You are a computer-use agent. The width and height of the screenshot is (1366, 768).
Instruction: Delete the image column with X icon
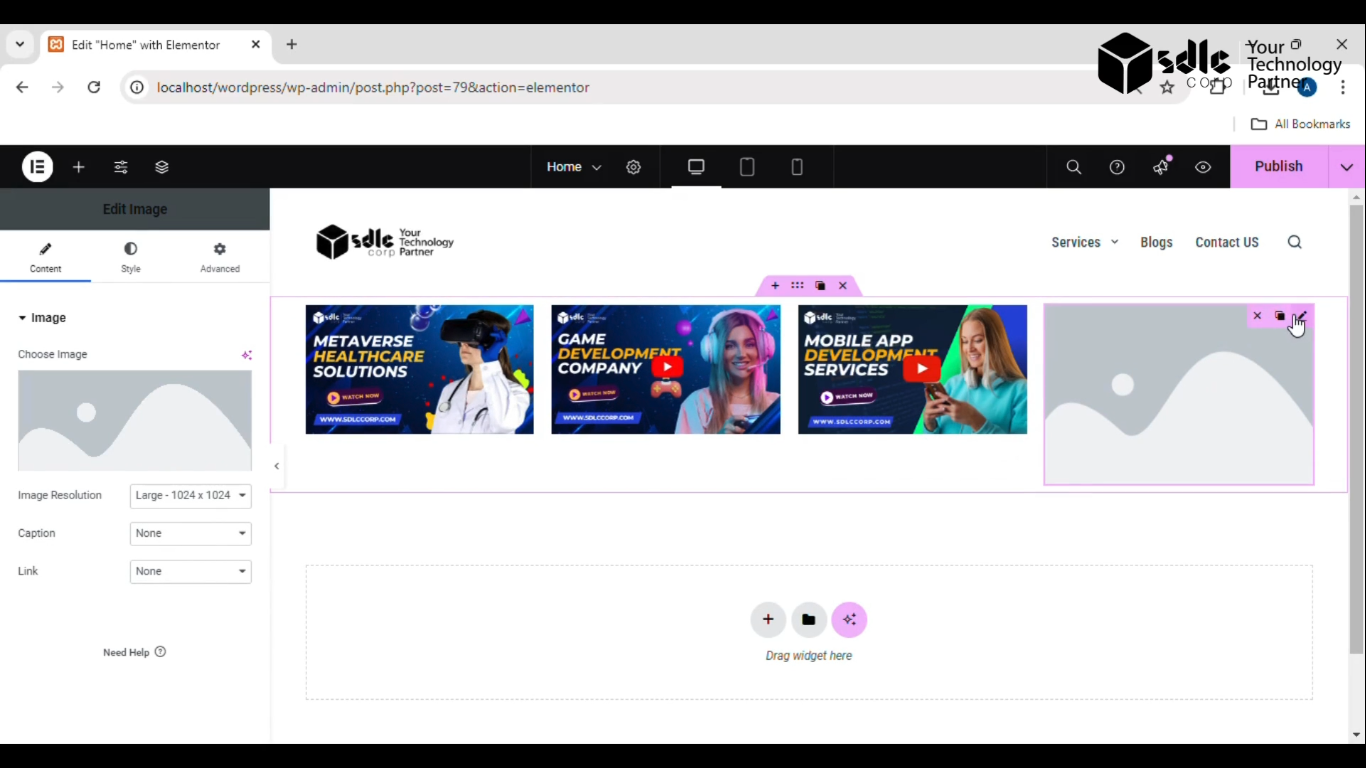[1257, 316]
